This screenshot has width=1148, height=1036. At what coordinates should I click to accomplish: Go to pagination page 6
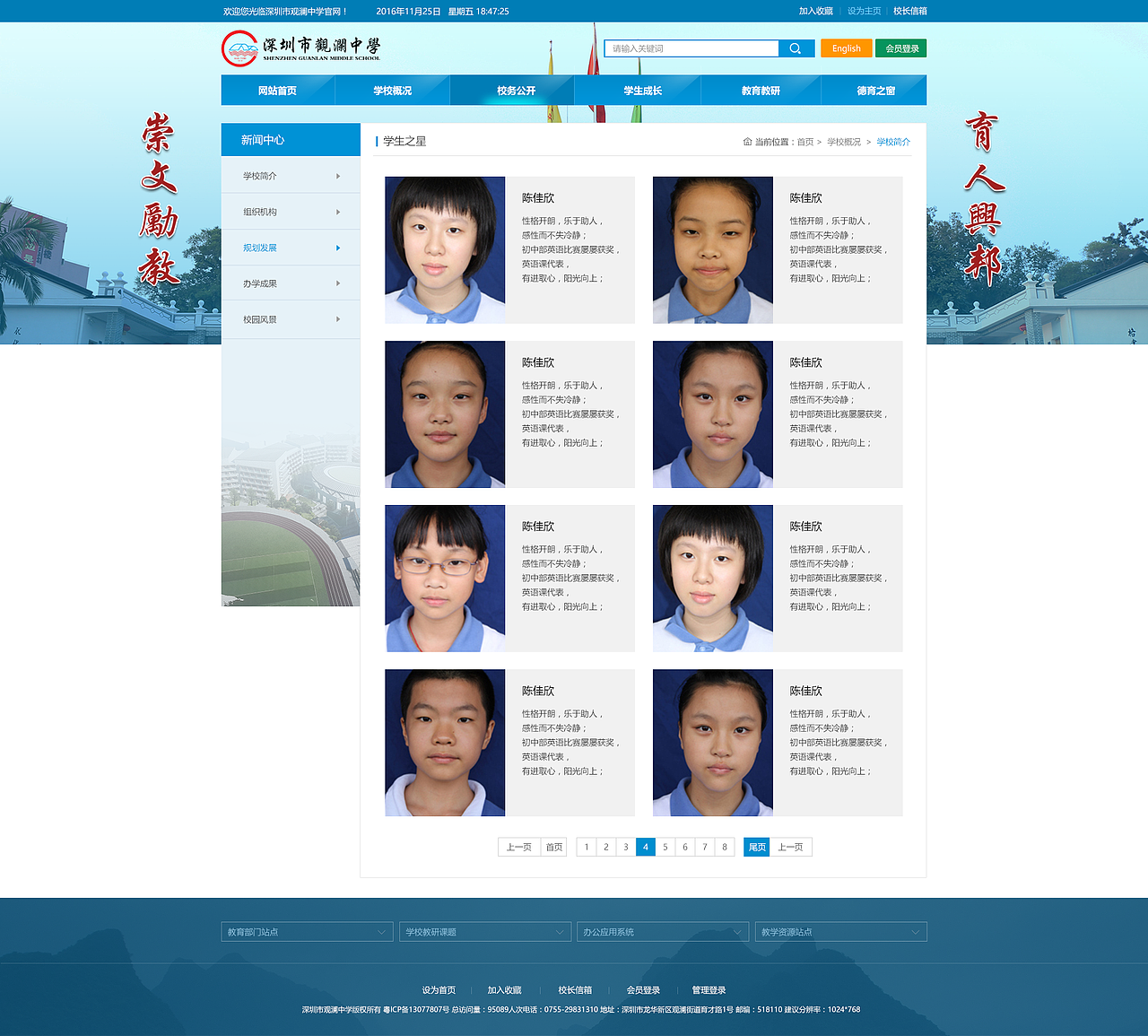point(685,847)
